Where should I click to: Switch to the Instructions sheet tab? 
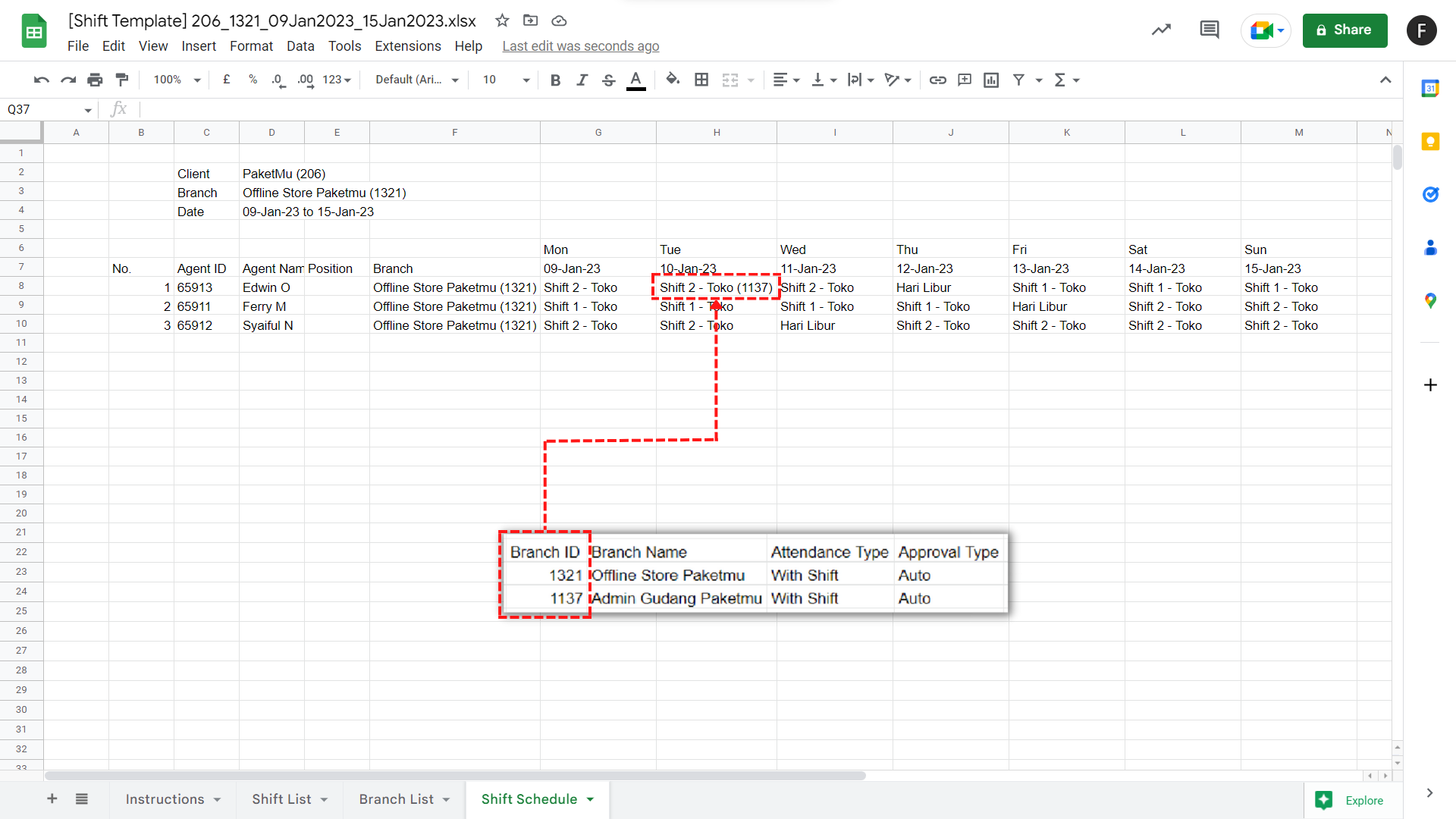173,799
